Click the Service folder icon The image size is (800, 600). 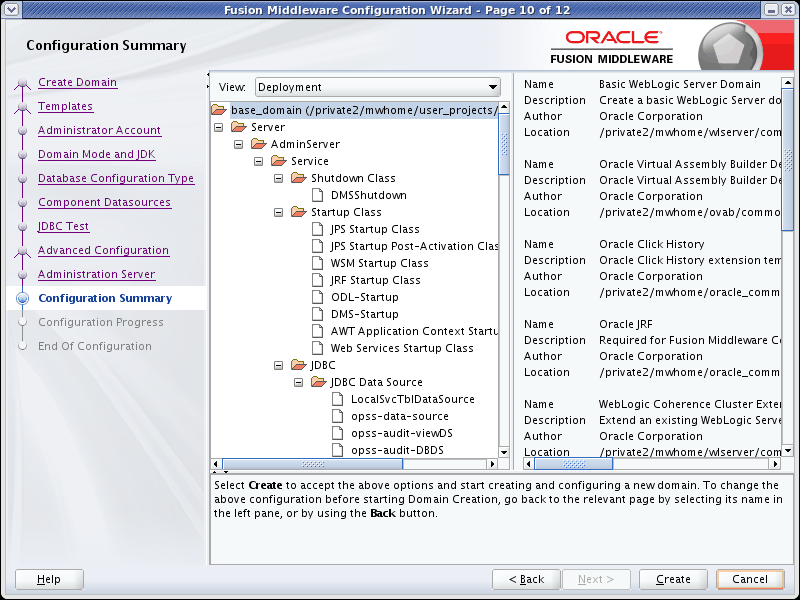click(x=279, y=161)
